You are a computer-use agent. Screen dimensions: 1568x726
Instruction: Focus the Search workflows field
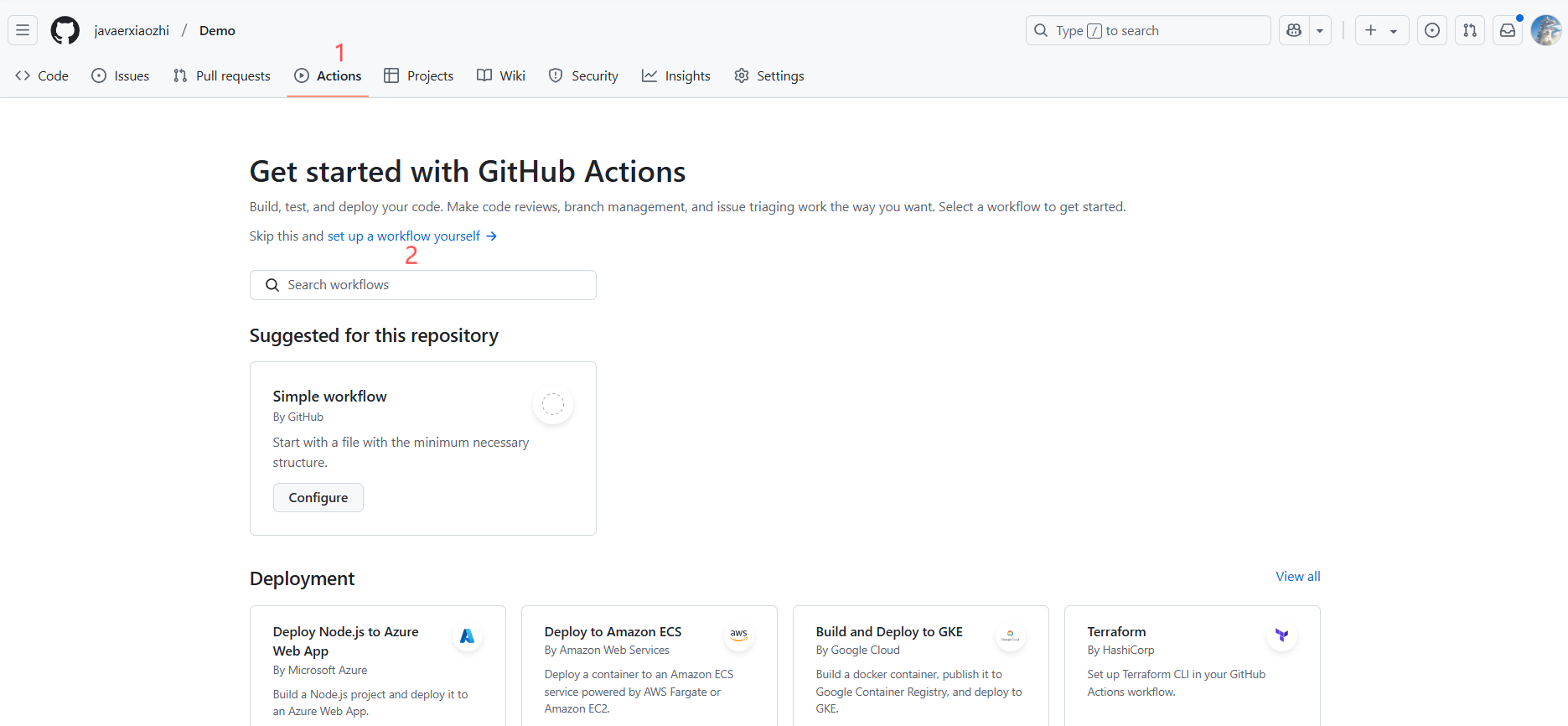point(423,285)
